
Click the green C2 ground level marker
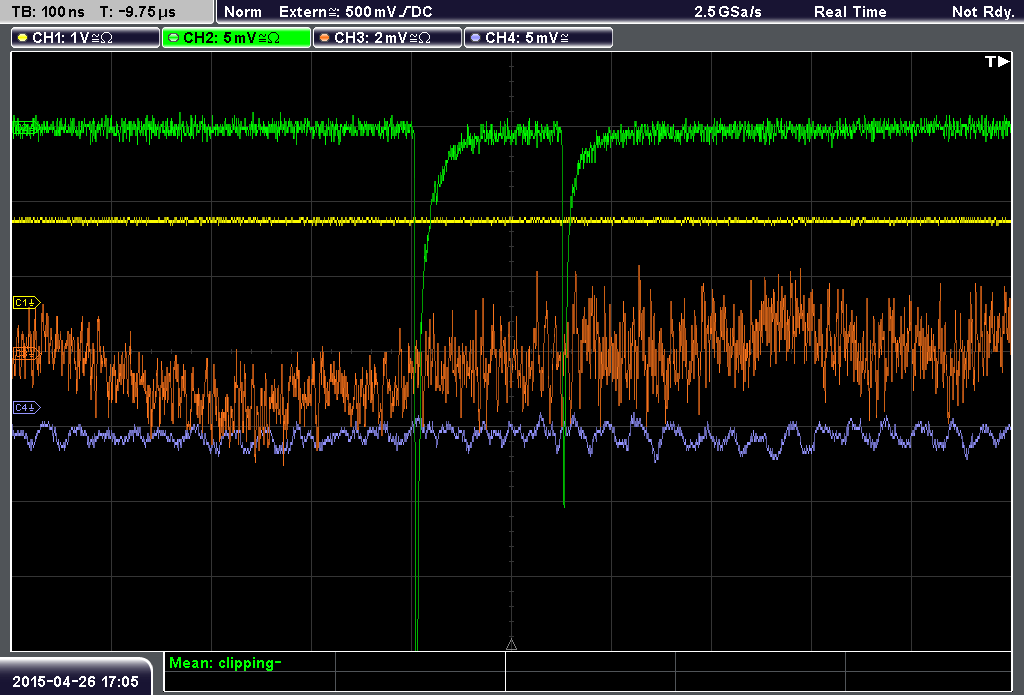click(25, 128)
